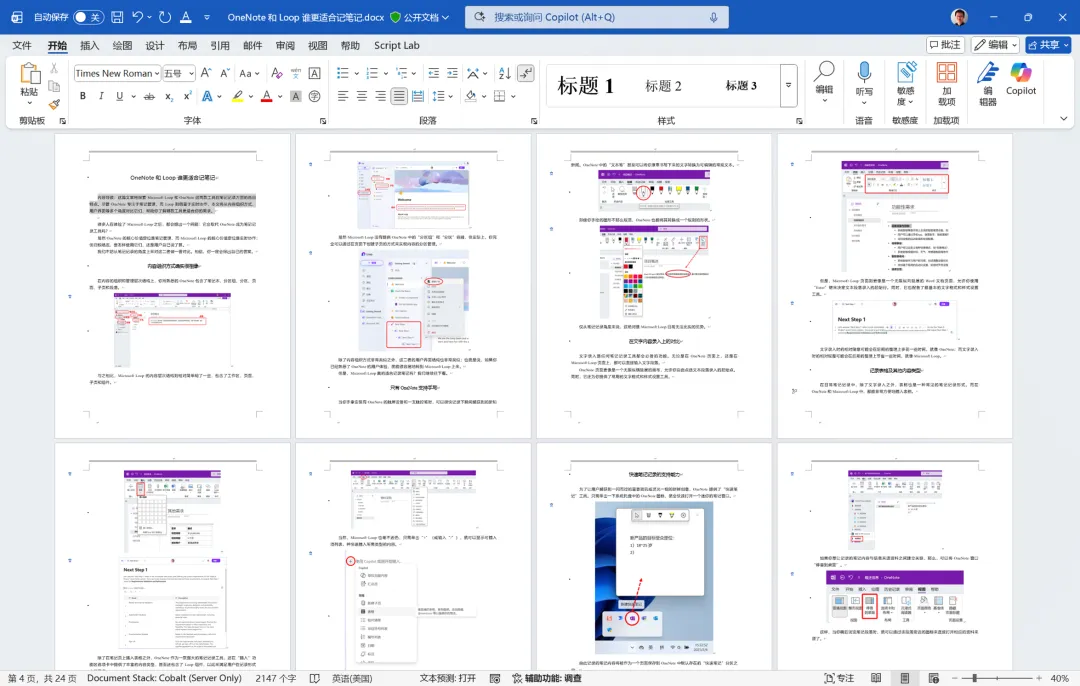Open the Editor pen icon in ribbon
This screenshot has width=1080, height=686.
pyautogui.click(x=988, y=74)
